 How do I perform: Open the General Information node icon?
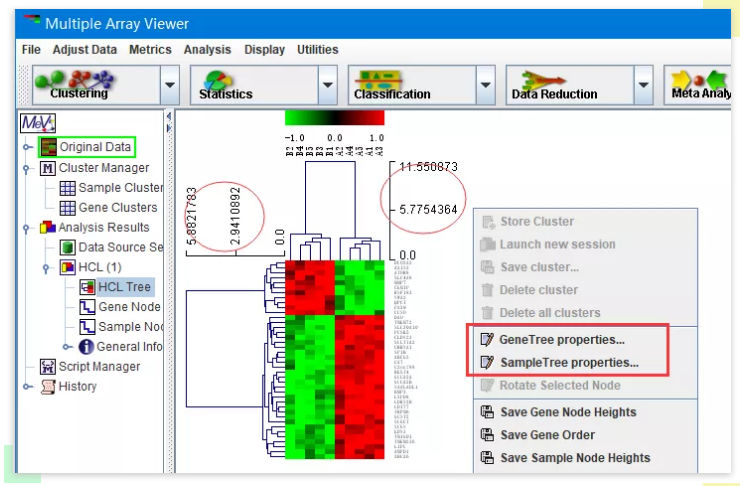tap(86, 347)
